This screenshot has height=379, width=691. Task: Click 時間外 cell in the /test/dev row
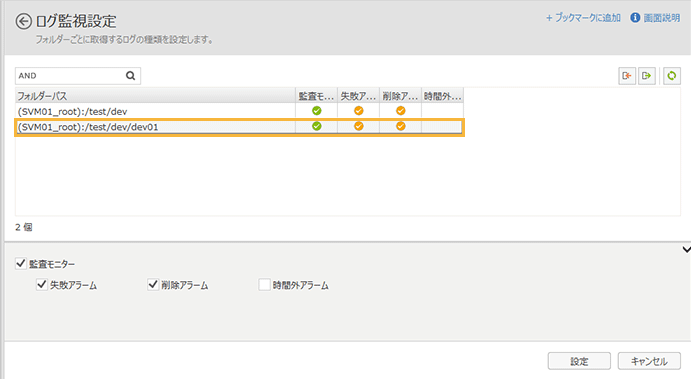click(x=442, y=111)
